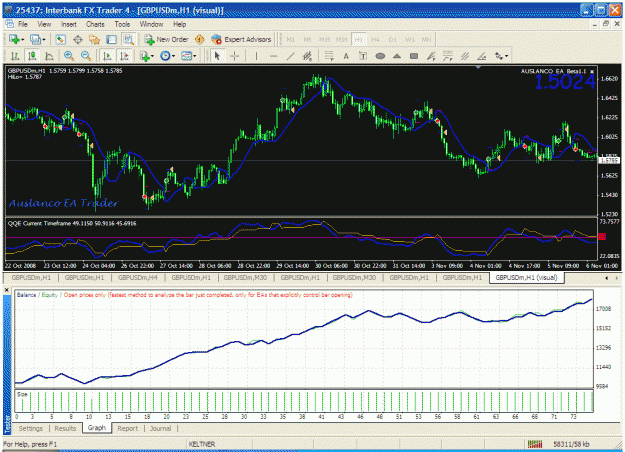Select the GBPUSDm,H1 (visual) chart tab
625x452 pixels.
(527, 277)
